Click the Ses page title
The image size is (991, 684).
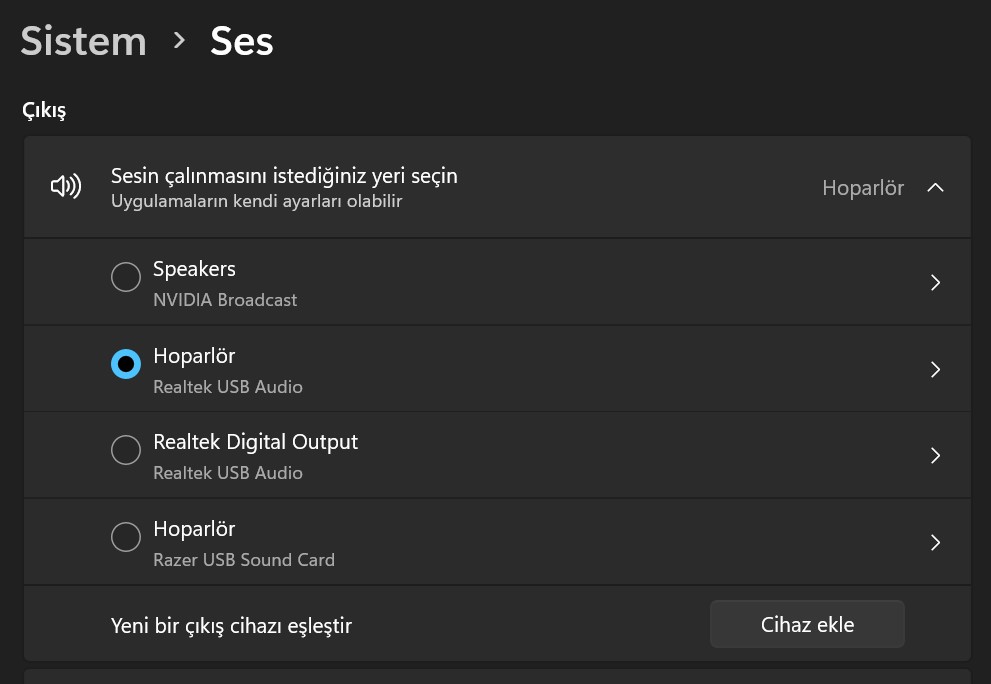click(x=242, y=41)
